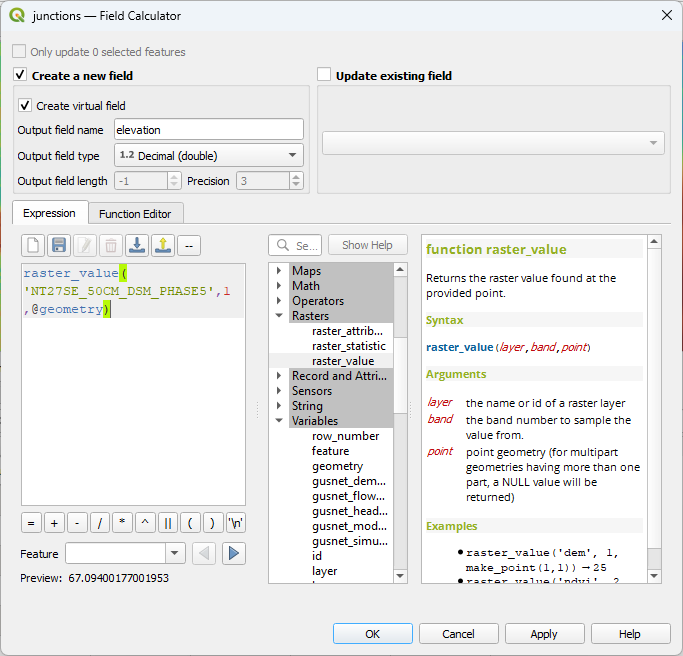683x656 pixels.
Task: Insert the multiplication operator
Action: 123,522
